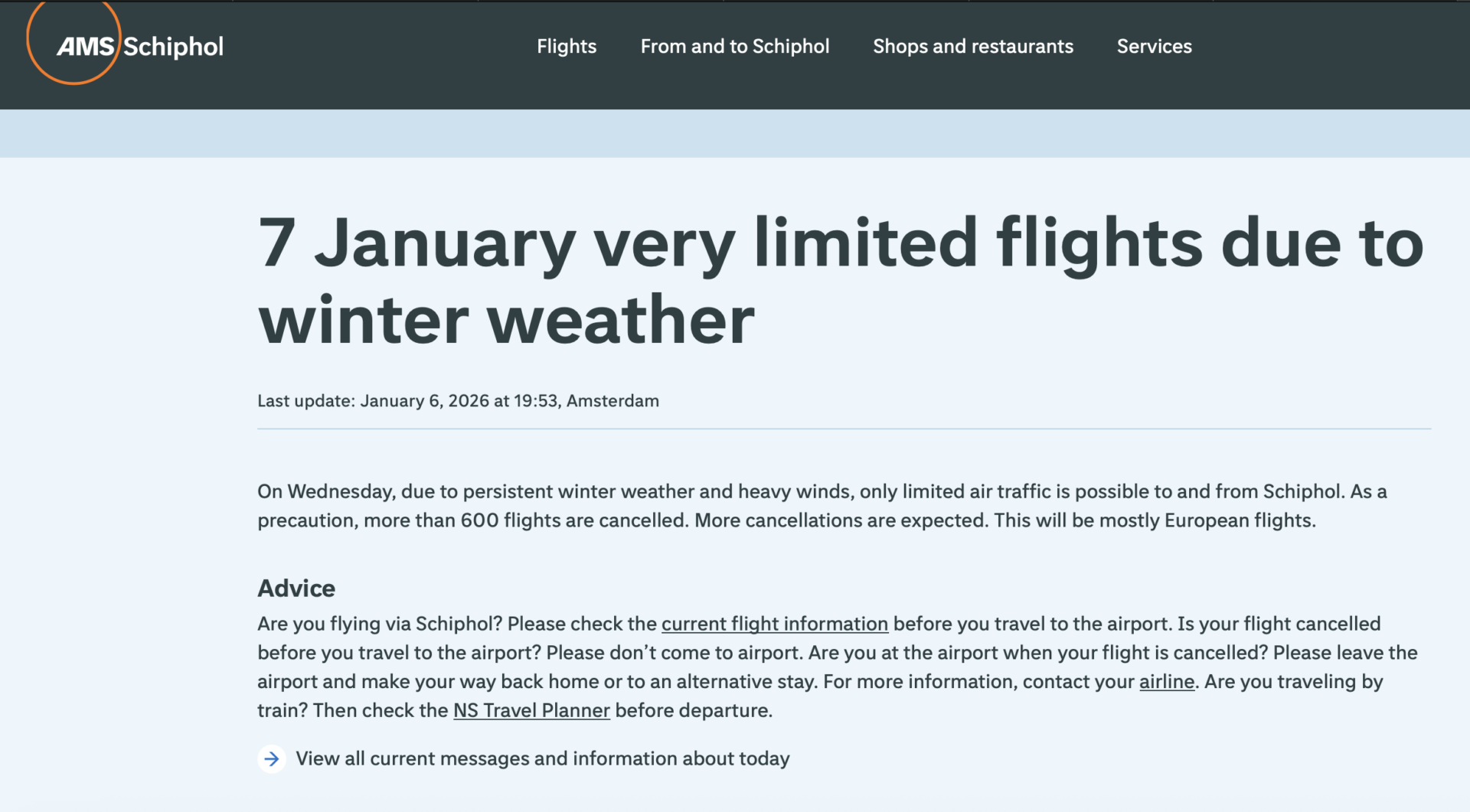Click the 'Last update' timestamp line
The image size is (1470, 812).
tap(458, 401)
